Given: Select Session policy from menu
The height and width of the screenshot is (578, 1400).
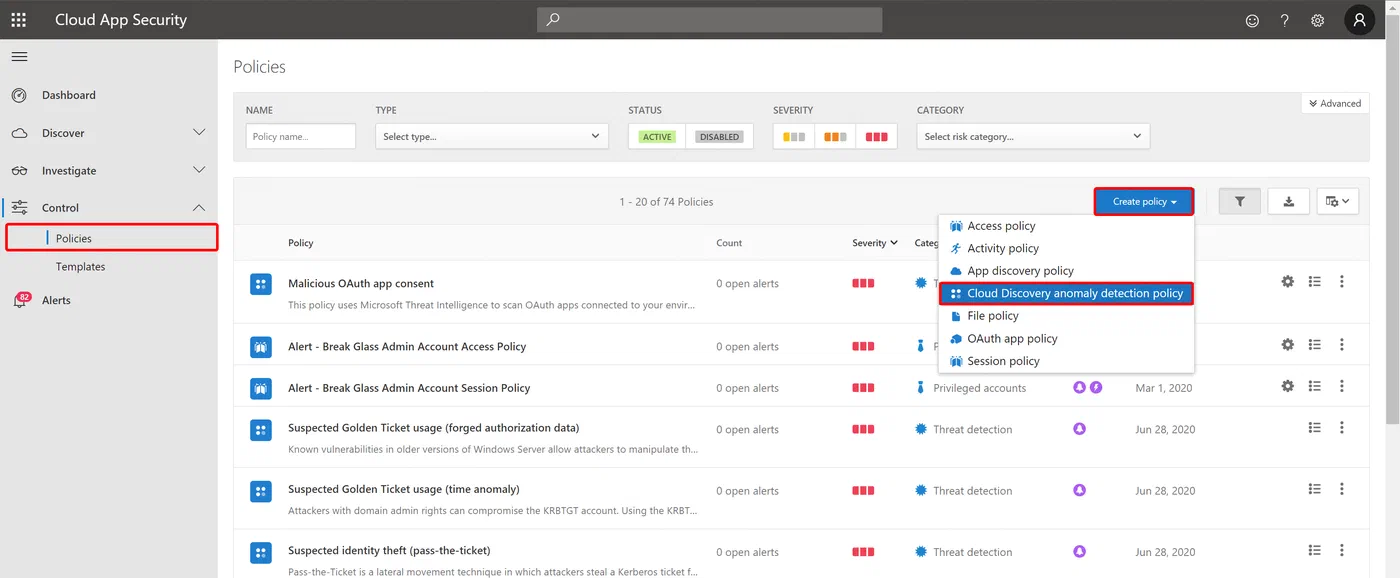Looking at the screenshot, I should [x=1066, y=361].
